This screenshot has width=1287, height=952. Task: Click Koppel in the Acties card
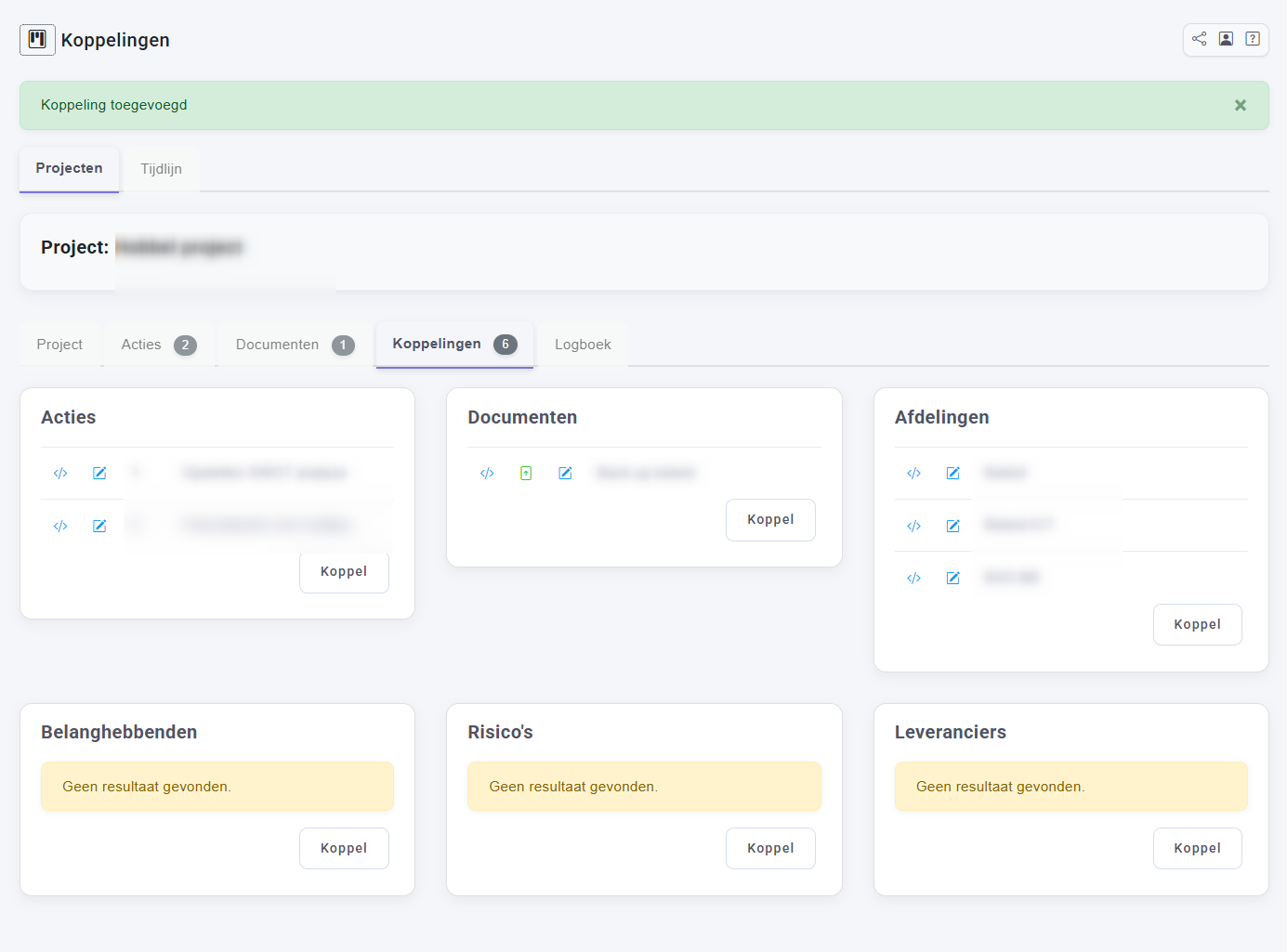[x=344, y=572]
